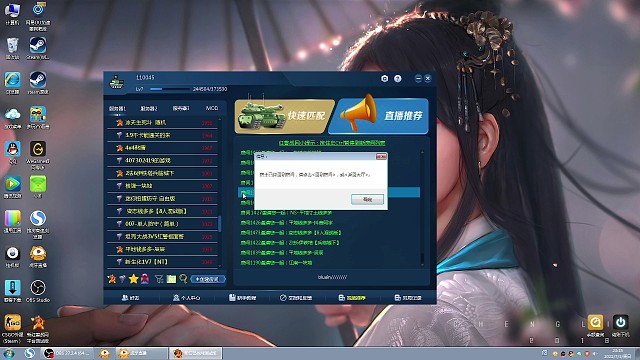The image size is (640, 360).
Task: Show favorite rooms with yellow star icon
Action: (133, 279)
